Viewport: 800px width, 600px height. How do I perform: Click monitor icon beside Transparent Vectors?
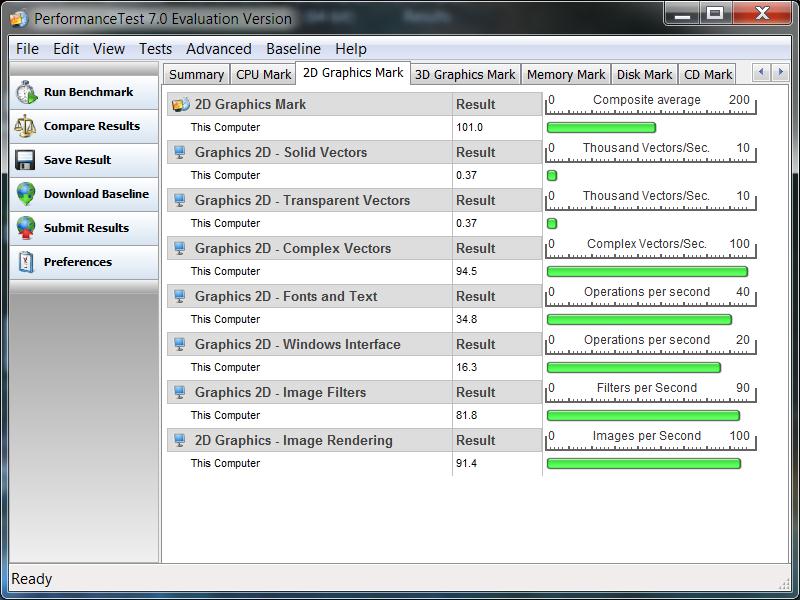click(180, 200)
